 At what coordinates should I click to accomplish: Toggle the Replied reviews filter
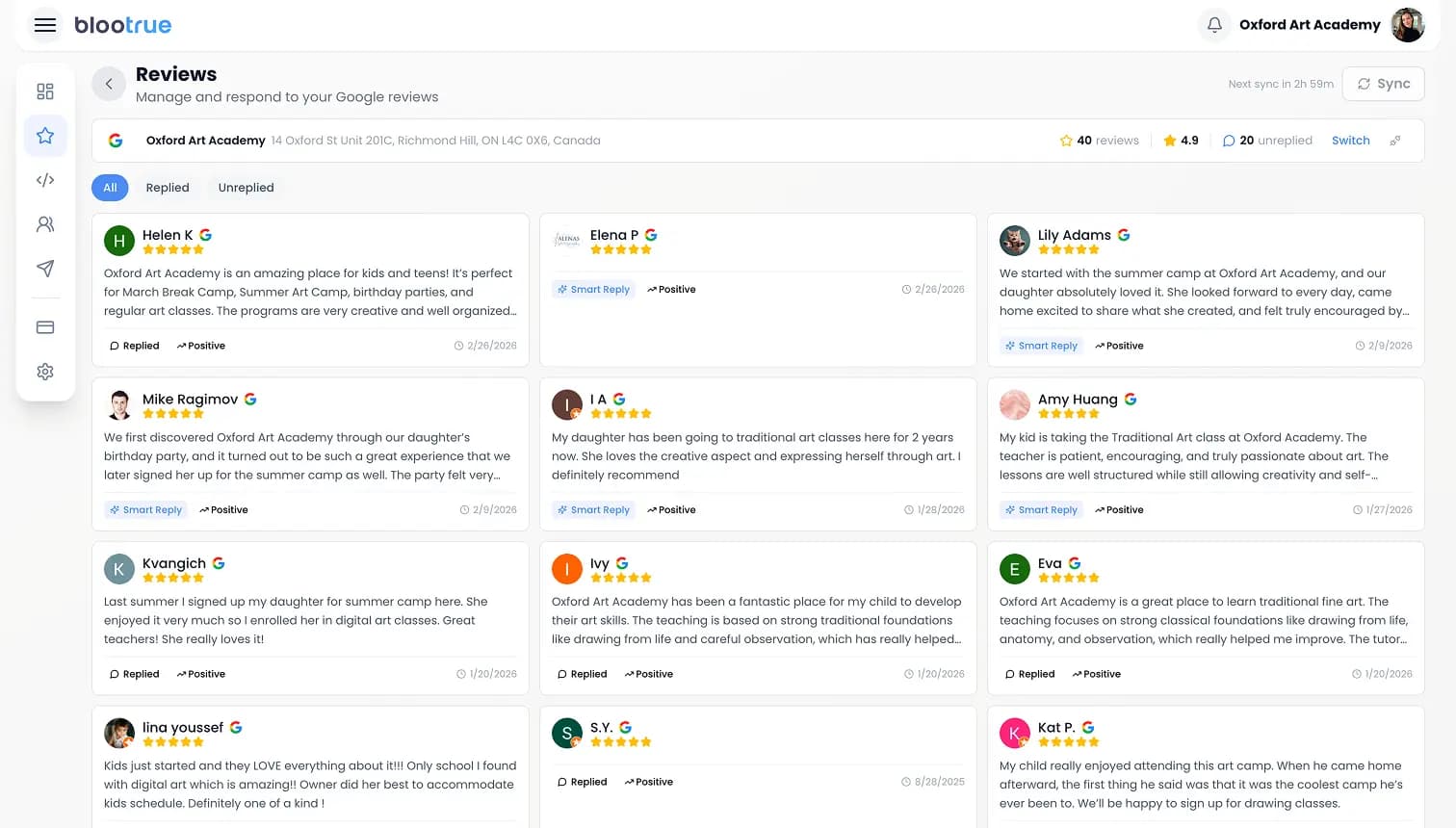click(168, 187)
